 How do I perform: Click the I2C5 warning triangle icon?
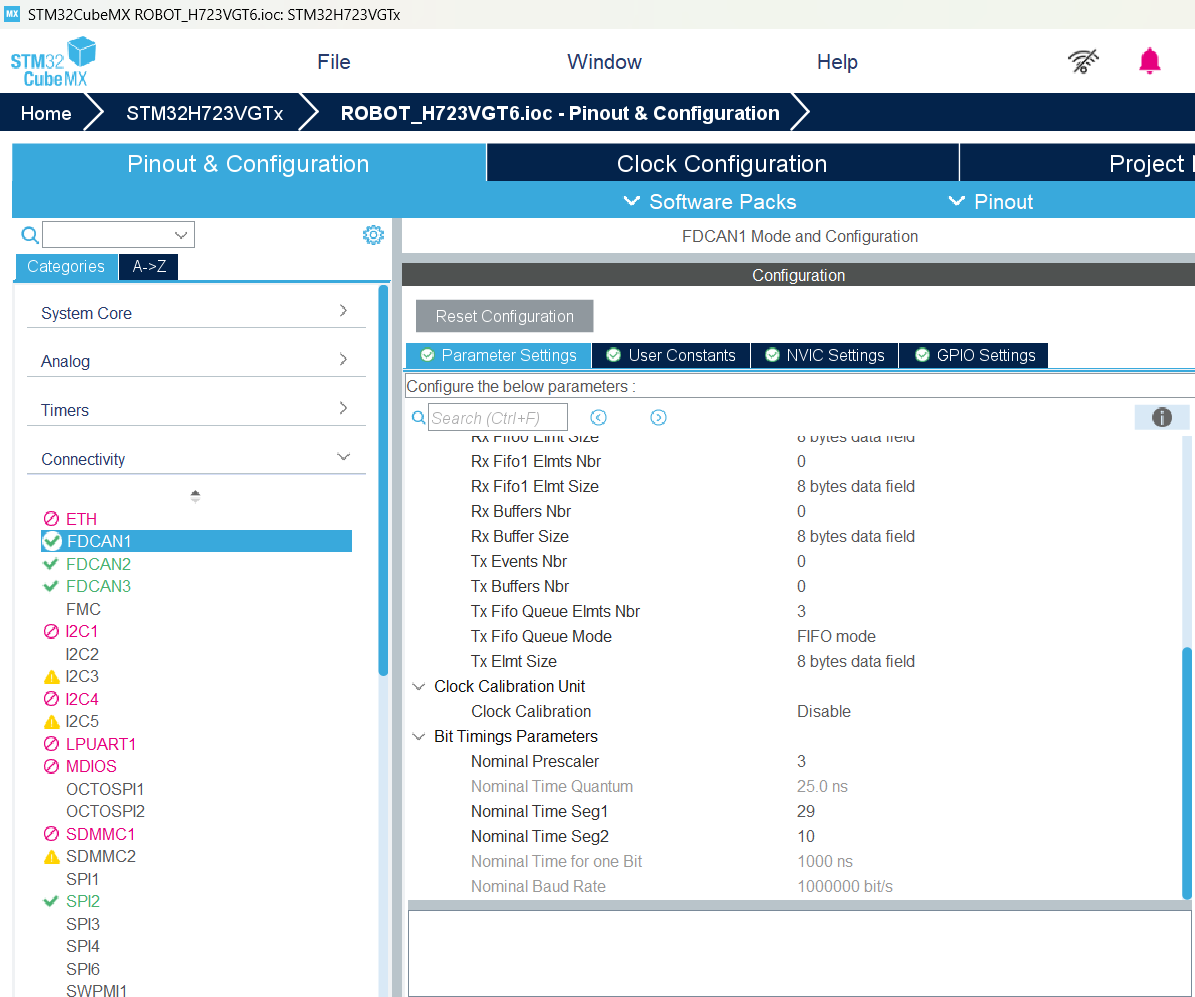[x=52, y=722]
